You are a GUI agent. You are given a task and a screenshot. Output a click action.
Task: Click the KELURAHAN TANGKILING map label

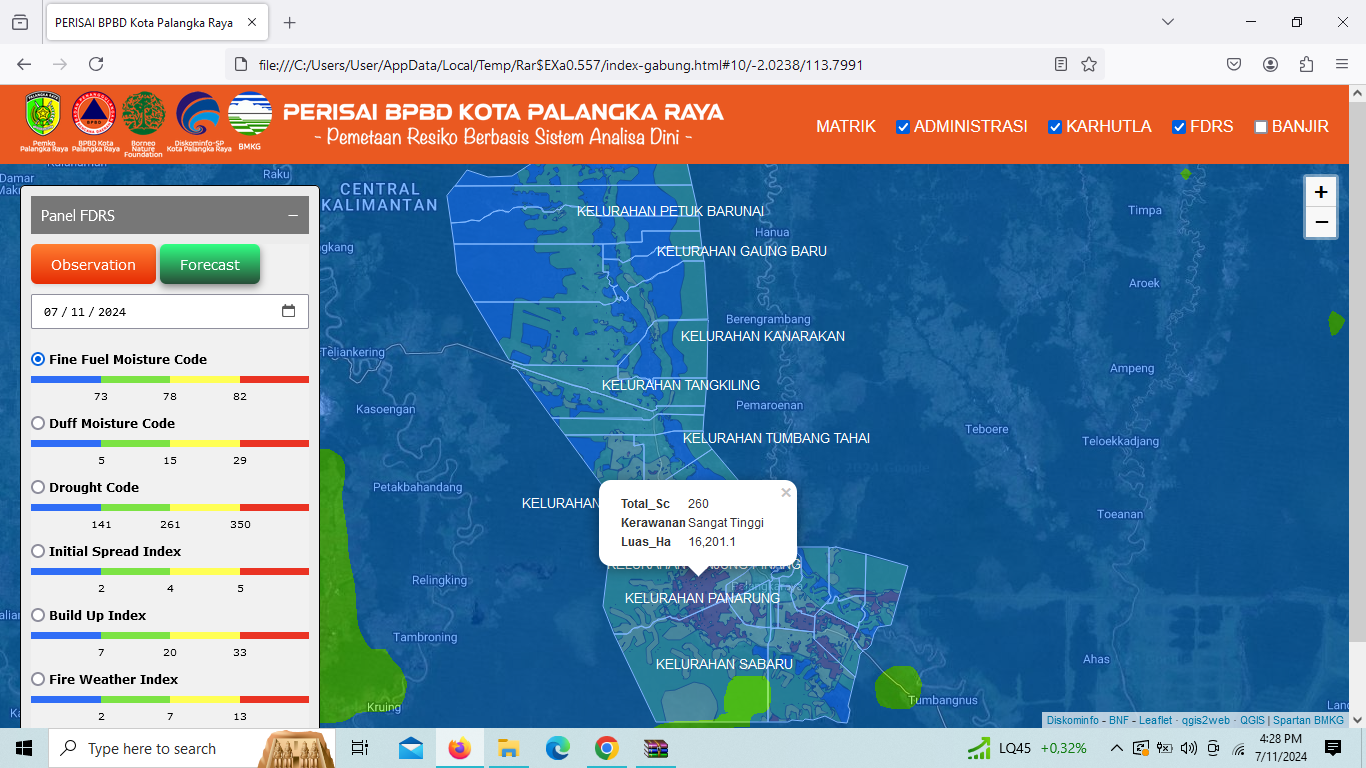[x=681, y=385]
